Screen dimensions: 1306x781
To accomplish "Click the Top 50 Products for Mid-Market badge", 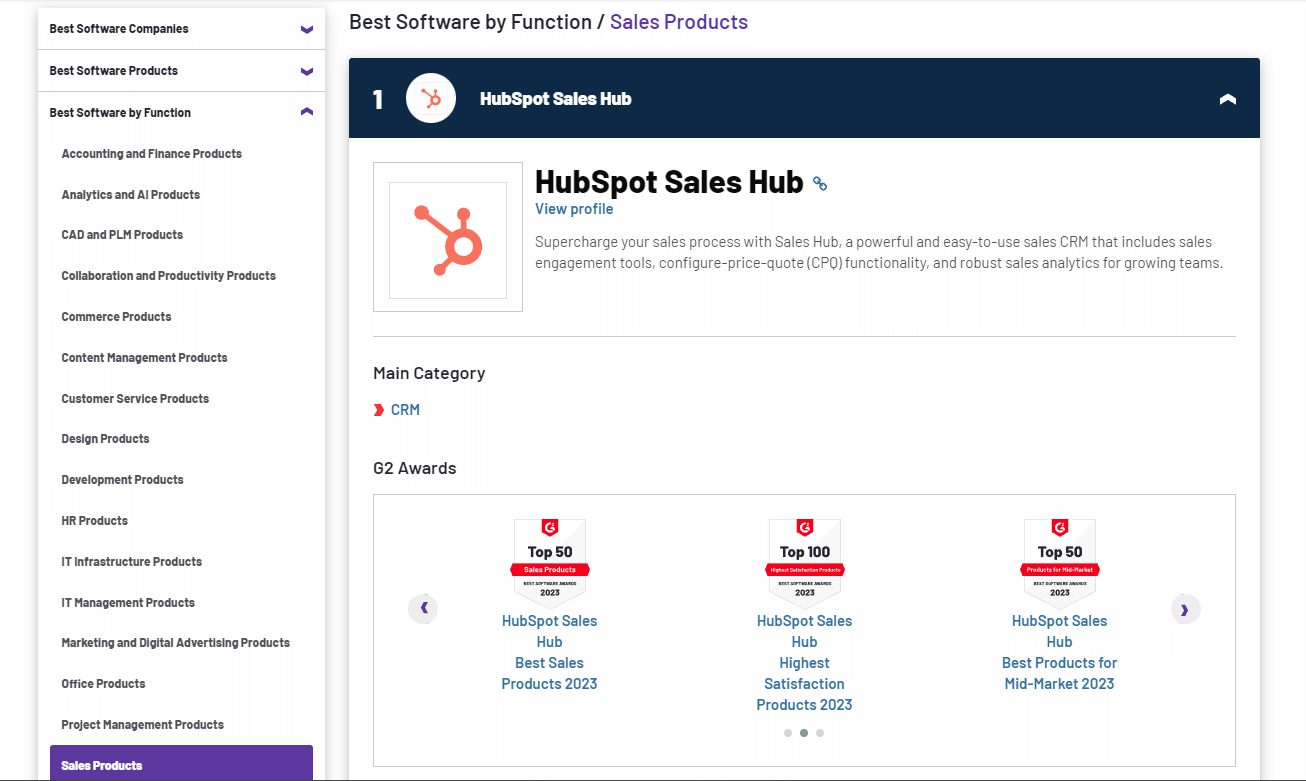I will coord(1060,564).
